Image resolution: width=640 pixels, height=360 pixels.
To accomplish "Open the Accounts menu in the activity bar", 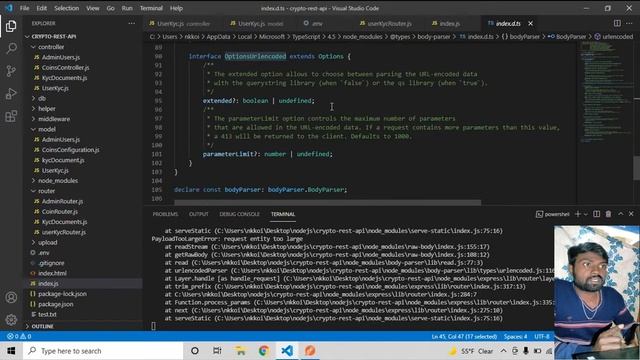I will point(11,297).
